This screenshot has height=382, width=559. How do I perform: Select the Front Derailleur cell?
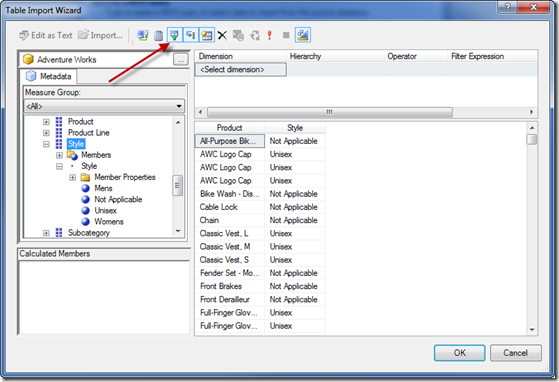click(230, 299)
